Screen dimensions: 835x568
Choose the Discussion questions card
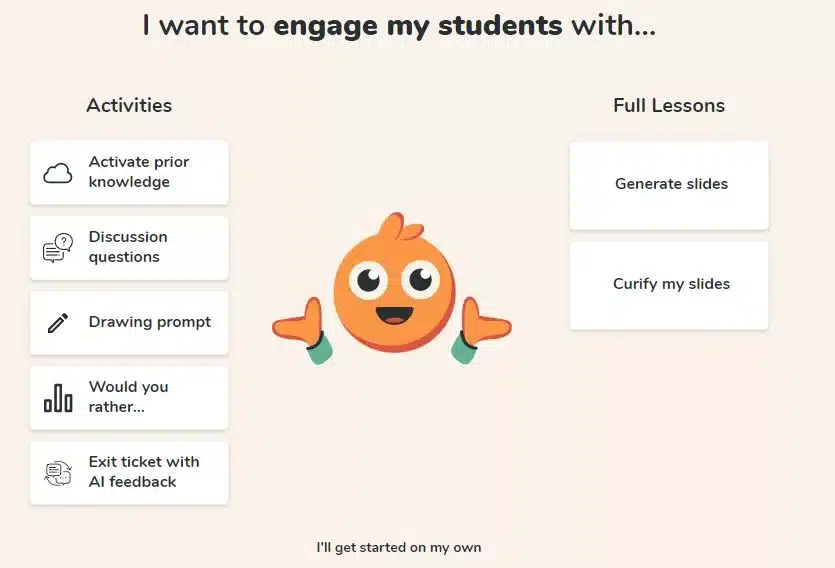[129, 248]
